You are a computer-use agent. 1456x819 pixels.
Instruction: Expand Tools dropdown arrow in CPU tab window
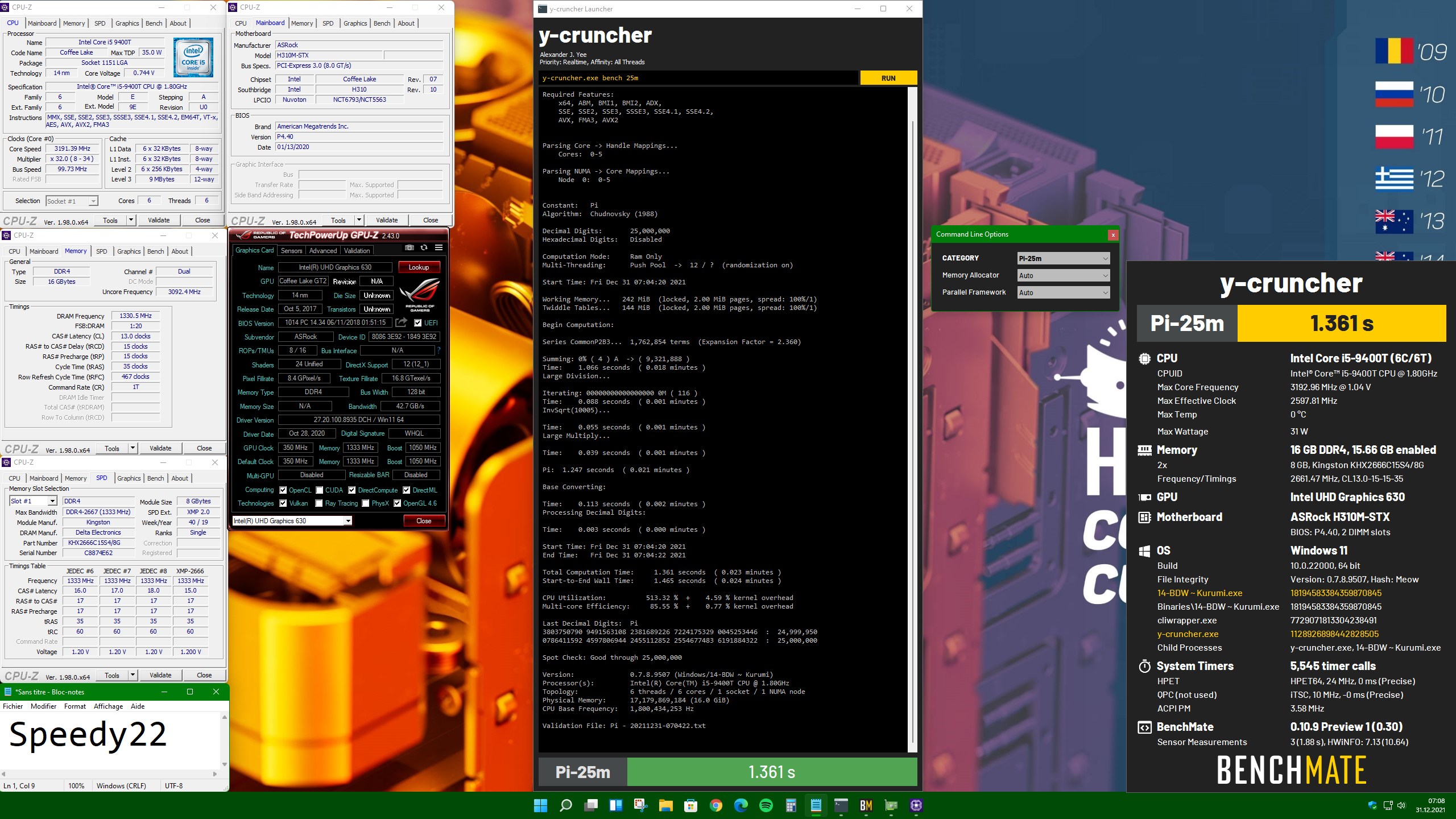[131, 220]
